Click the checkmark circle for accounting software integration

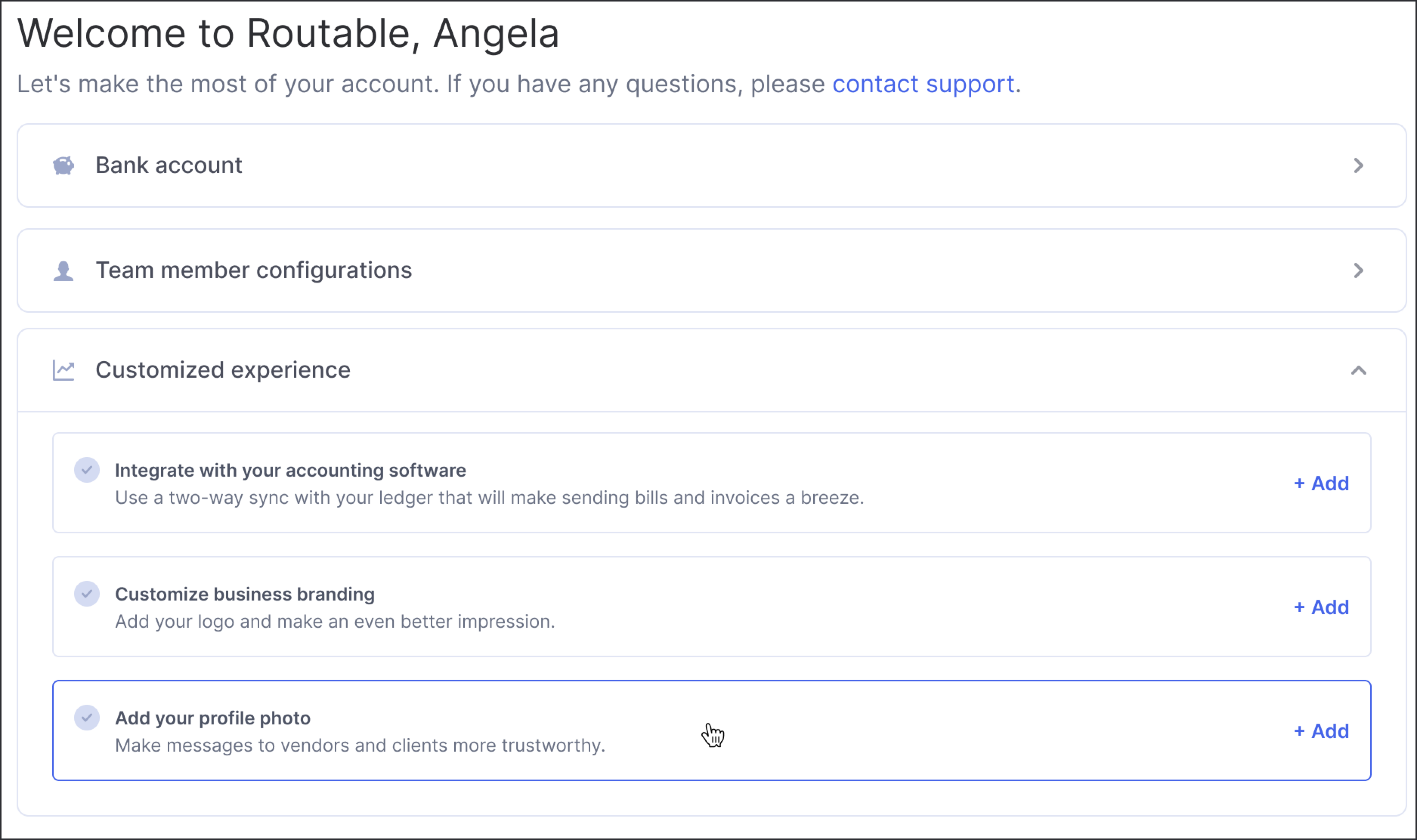(x=87, y=470)
